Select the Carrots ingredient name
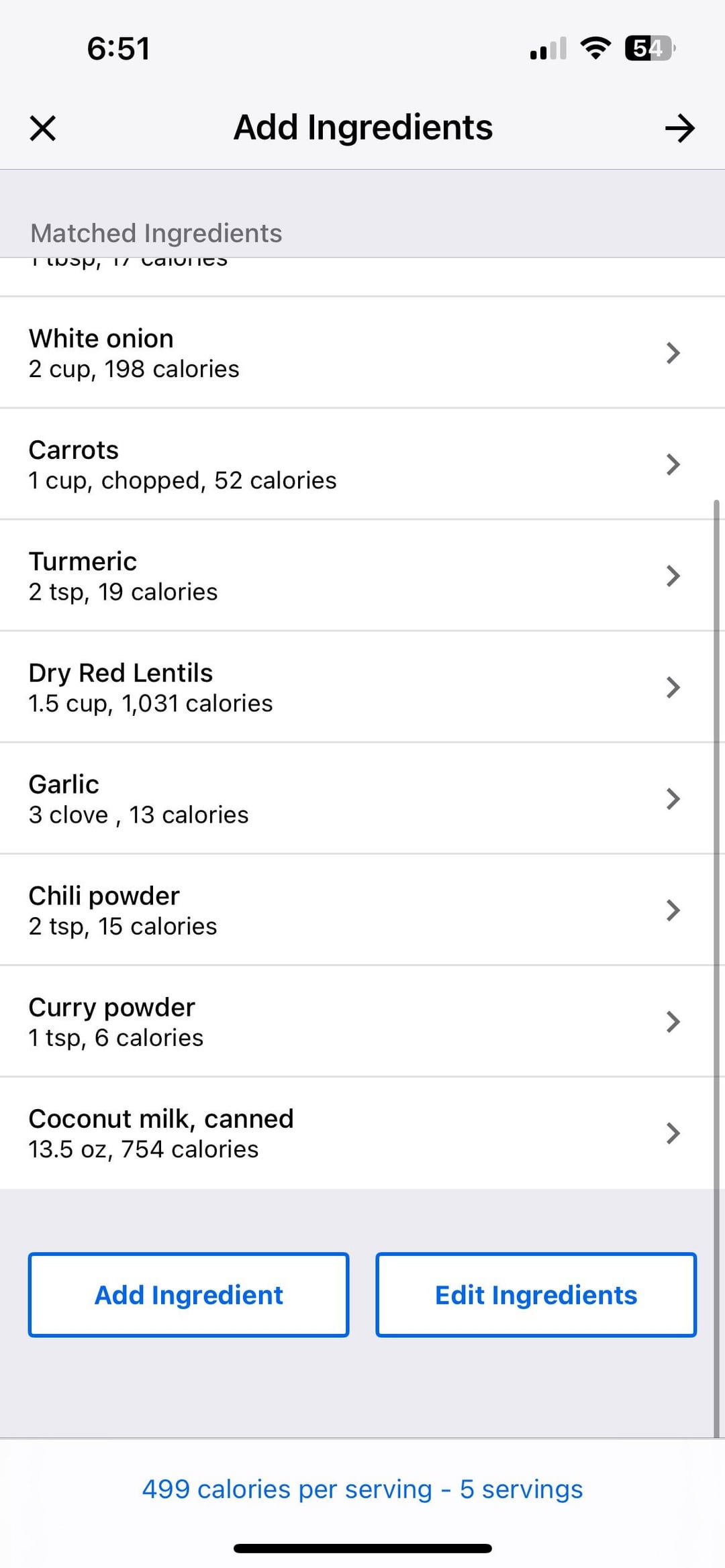 coord(74,450)
